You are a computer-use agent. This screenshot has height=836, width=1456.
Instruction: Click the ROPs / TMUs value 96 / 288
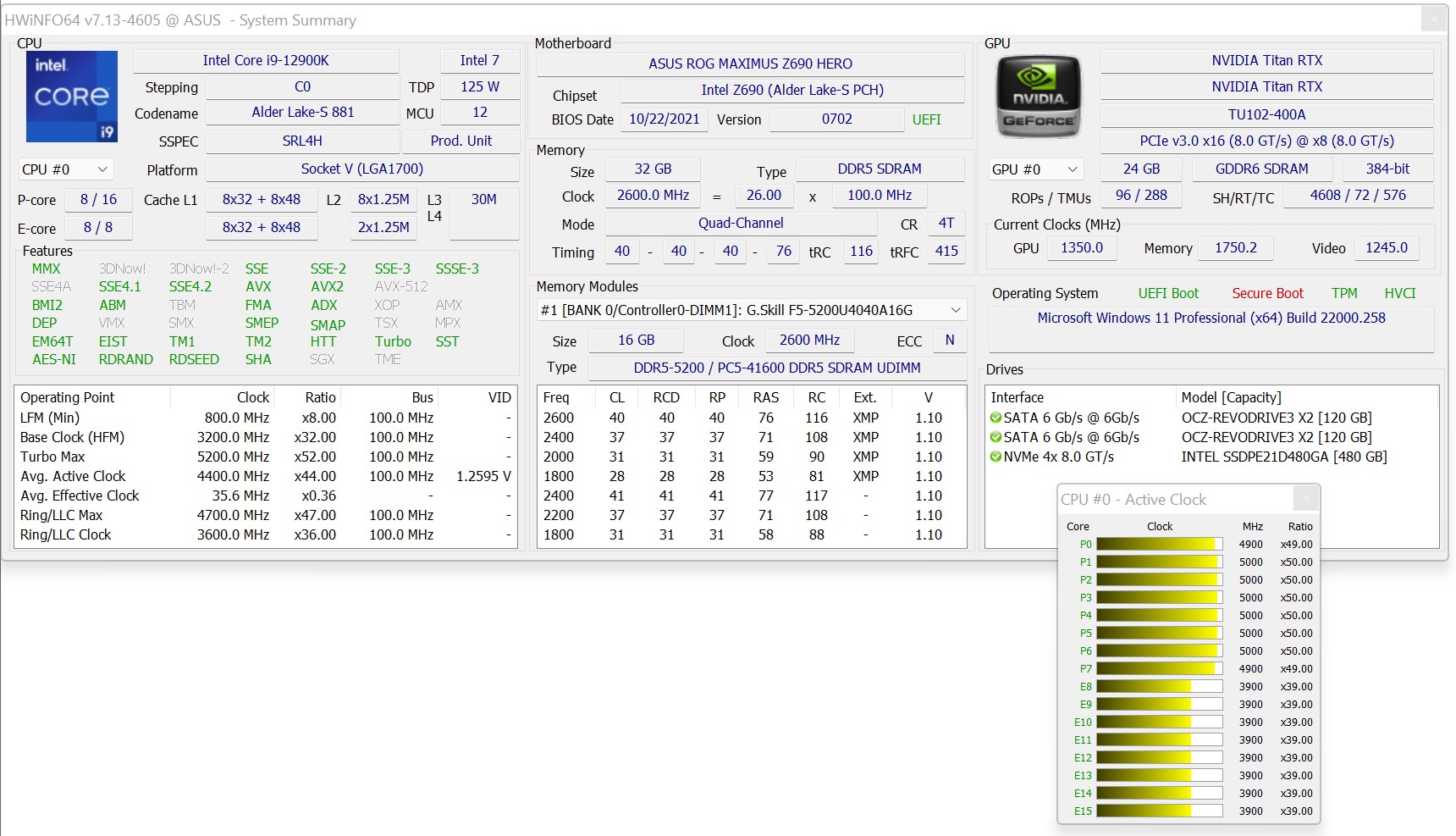pyautogui.click(x=1142, y=196)
